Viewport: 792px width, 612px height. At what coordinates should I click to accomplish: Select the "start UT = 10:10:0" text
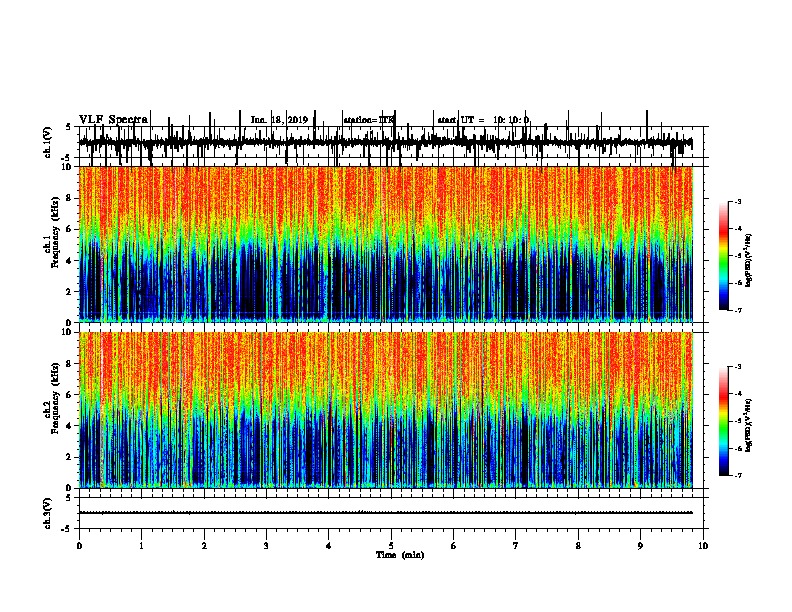483,120
